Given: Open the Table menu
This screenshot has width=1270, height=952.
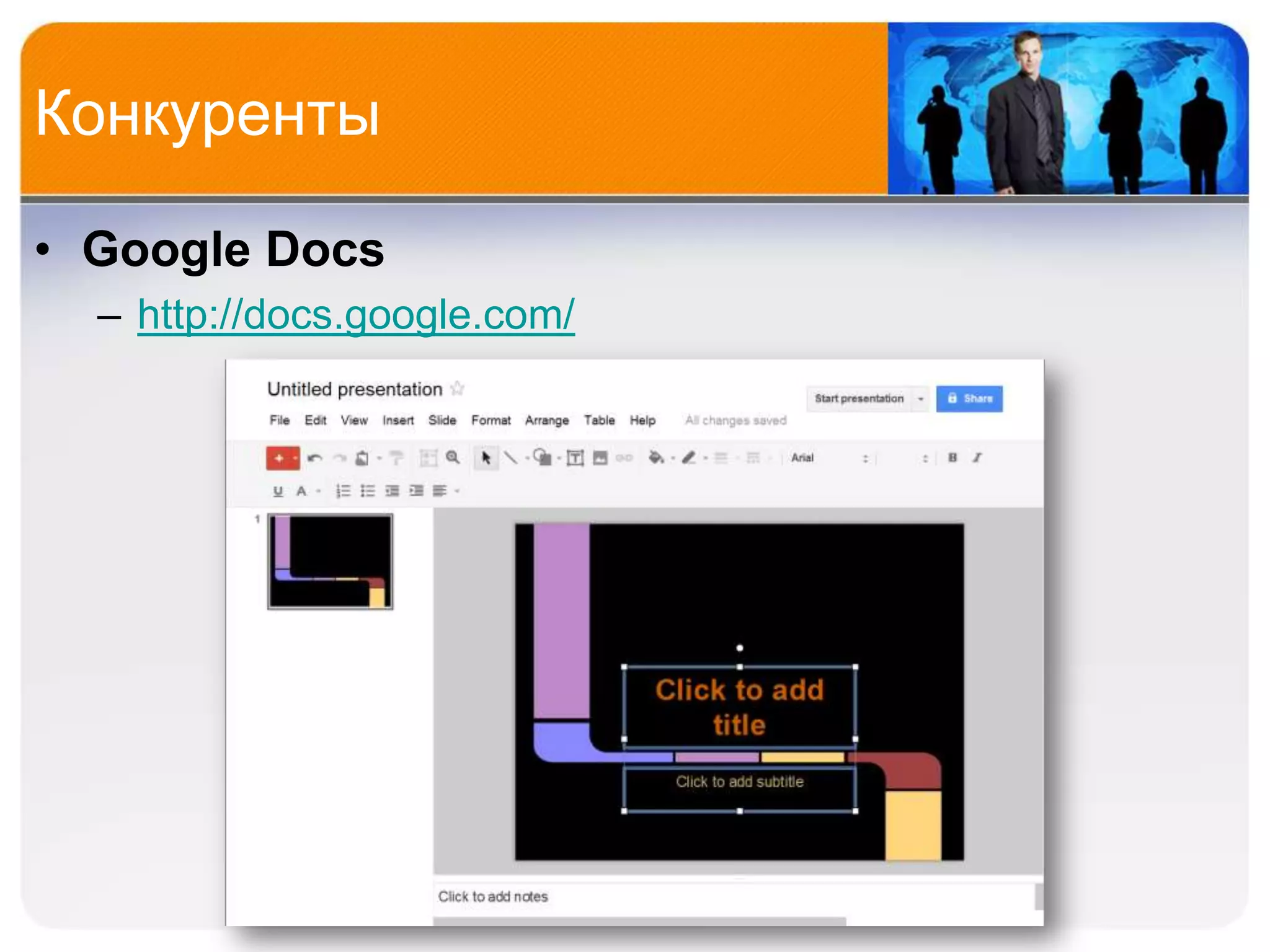Looking at the screenshot, I should 600,420.
